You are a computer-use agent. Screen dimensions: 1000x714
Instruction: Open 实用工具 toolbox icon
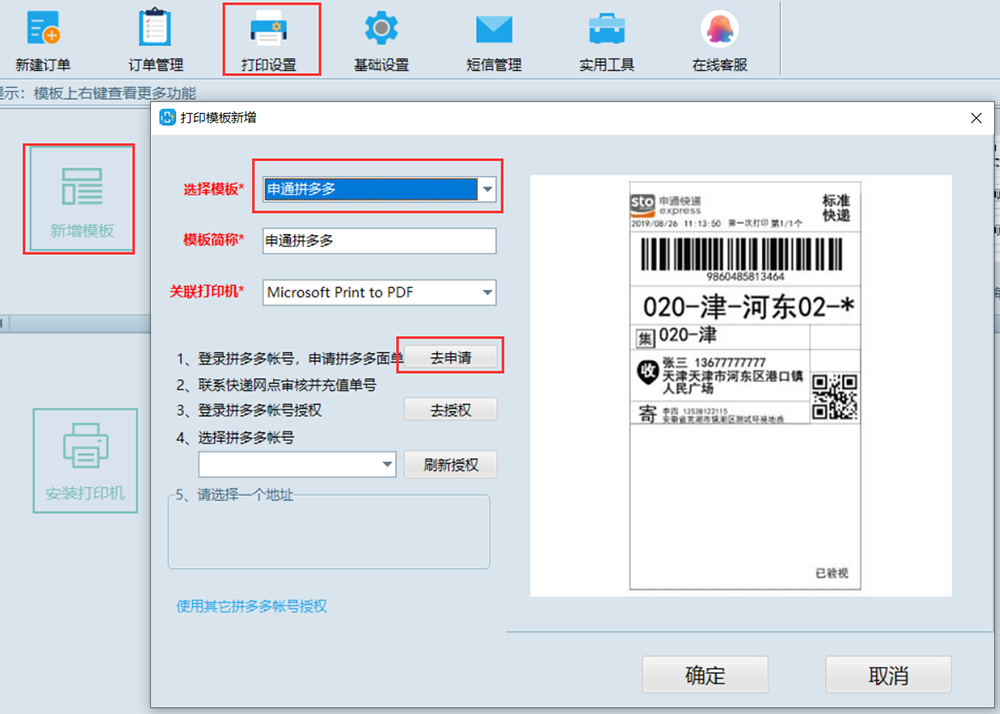click(607, 41)
